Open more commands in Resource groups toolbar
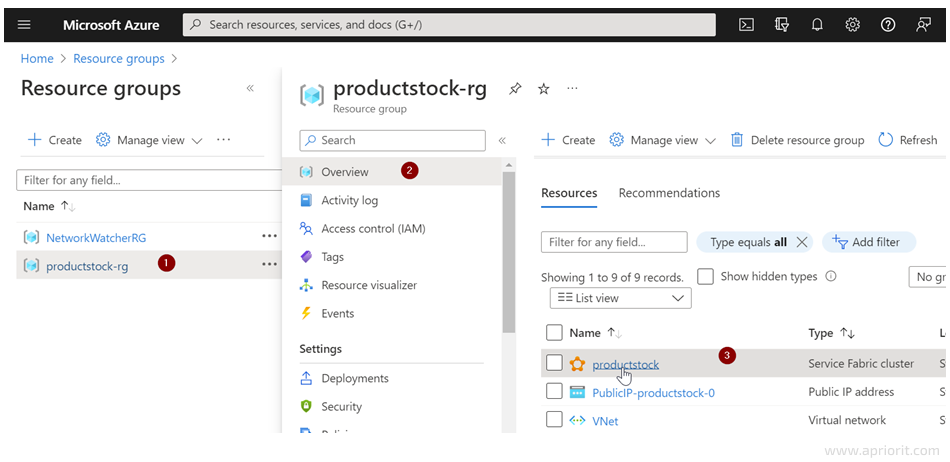Screen dimensions: 950x462 (x=224, y=140)
